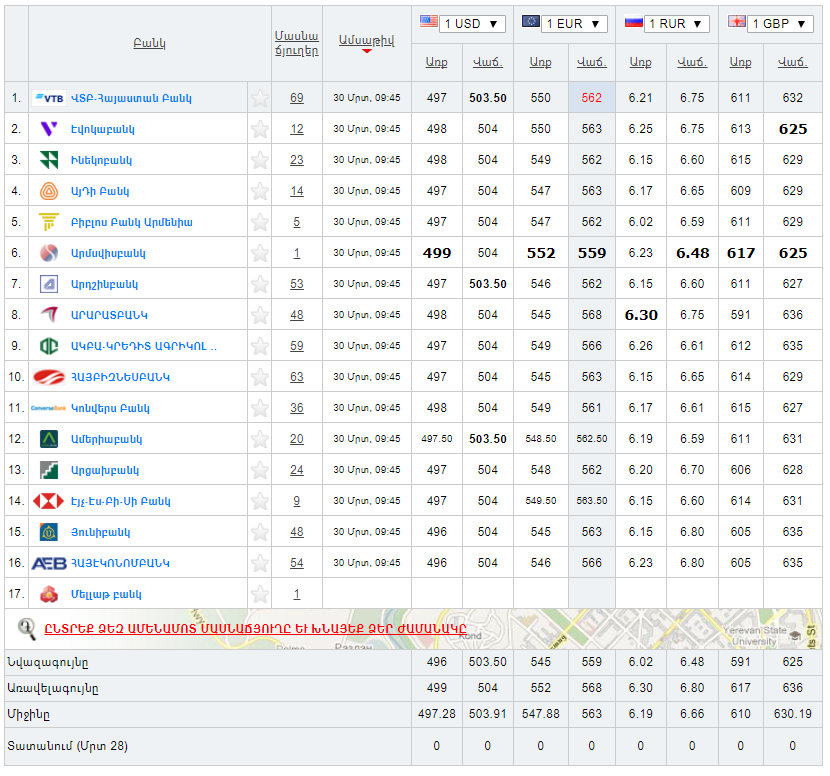This screenshot has height=776, width=830.
Task: Click the HSBC red hexagon logo
Action: coord(48,501)
